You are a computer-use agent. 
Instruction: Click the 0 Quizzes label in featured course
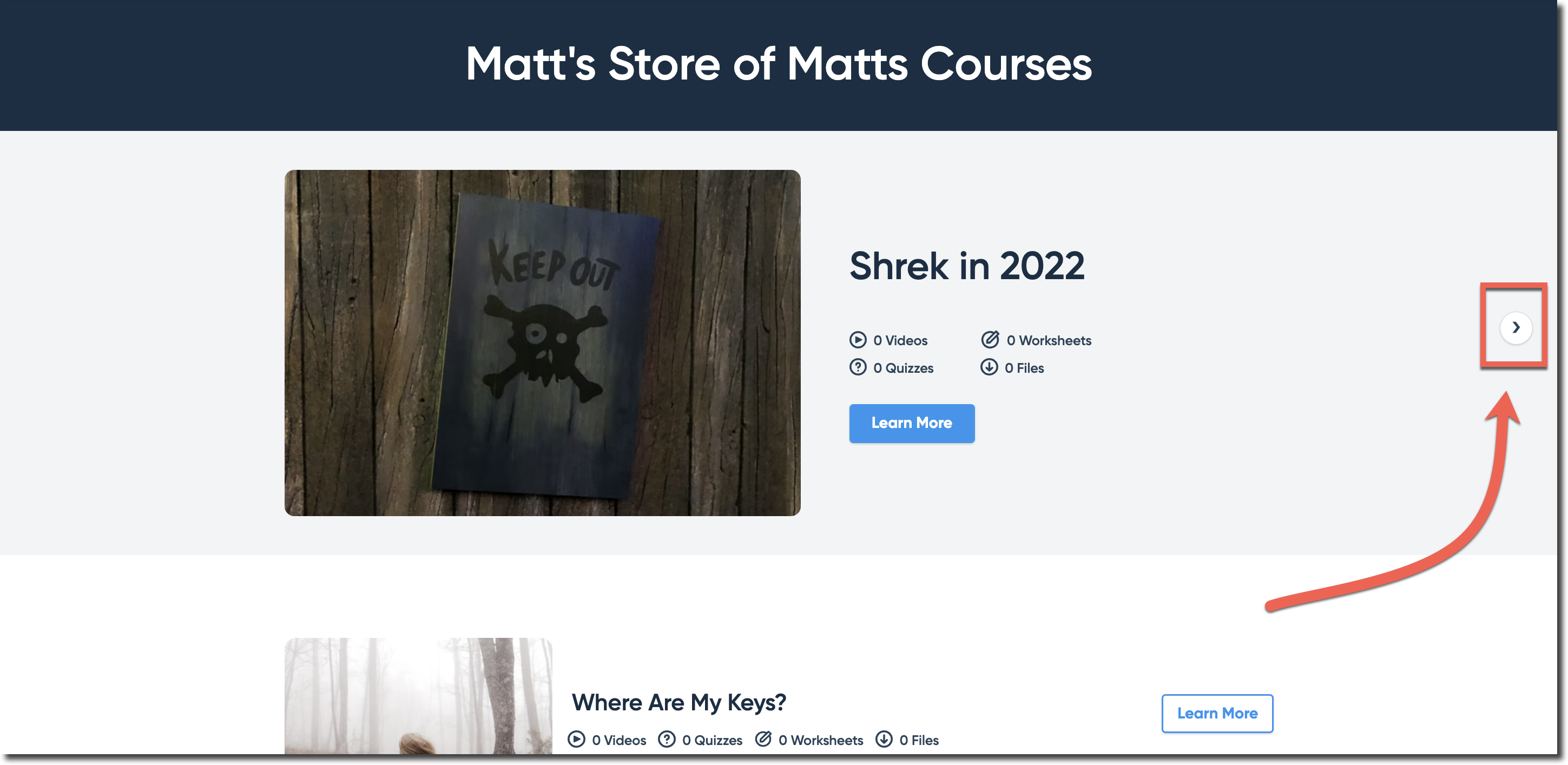coord(902,367)
